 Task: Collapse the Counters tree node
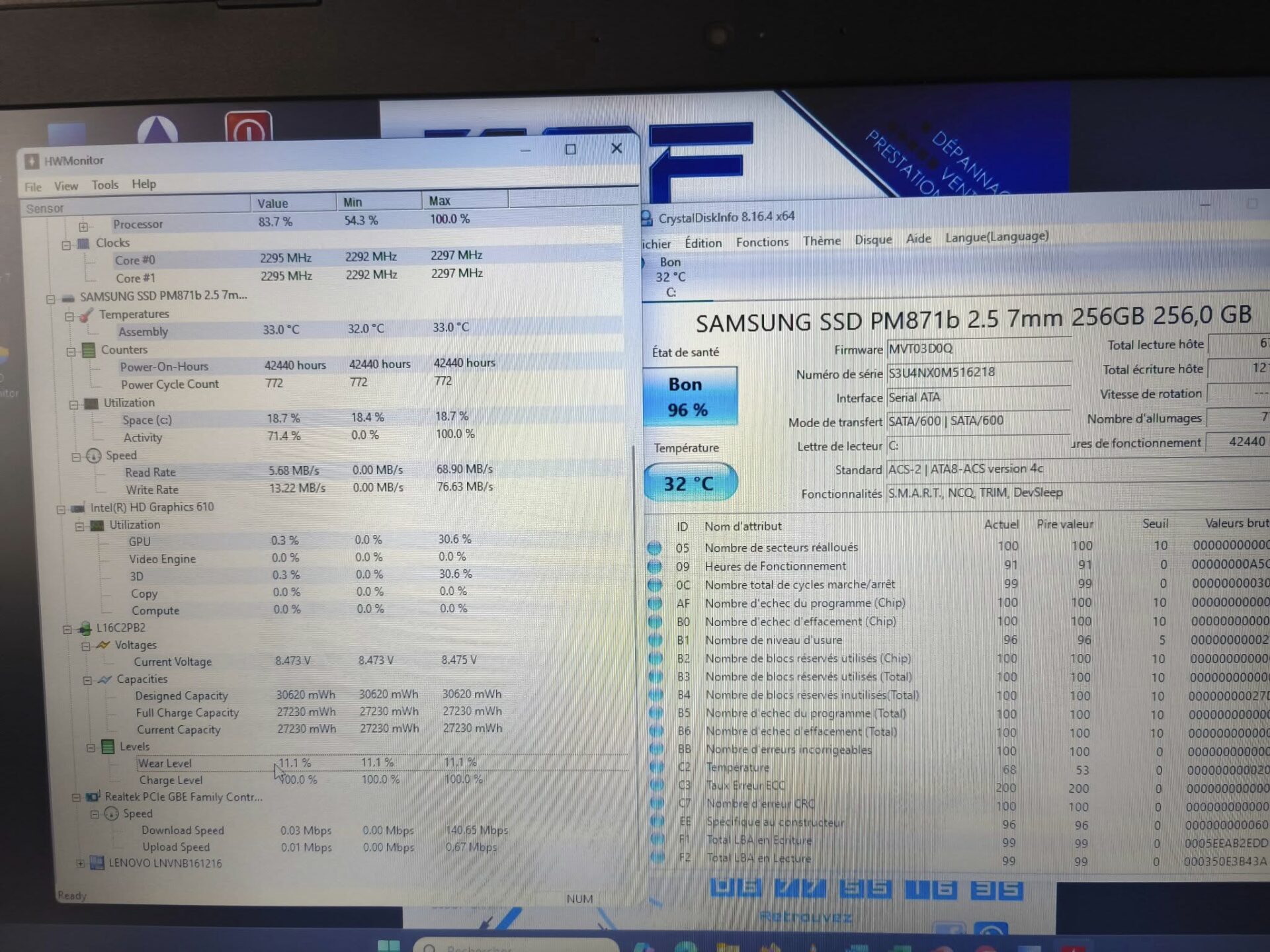point(71,352)
